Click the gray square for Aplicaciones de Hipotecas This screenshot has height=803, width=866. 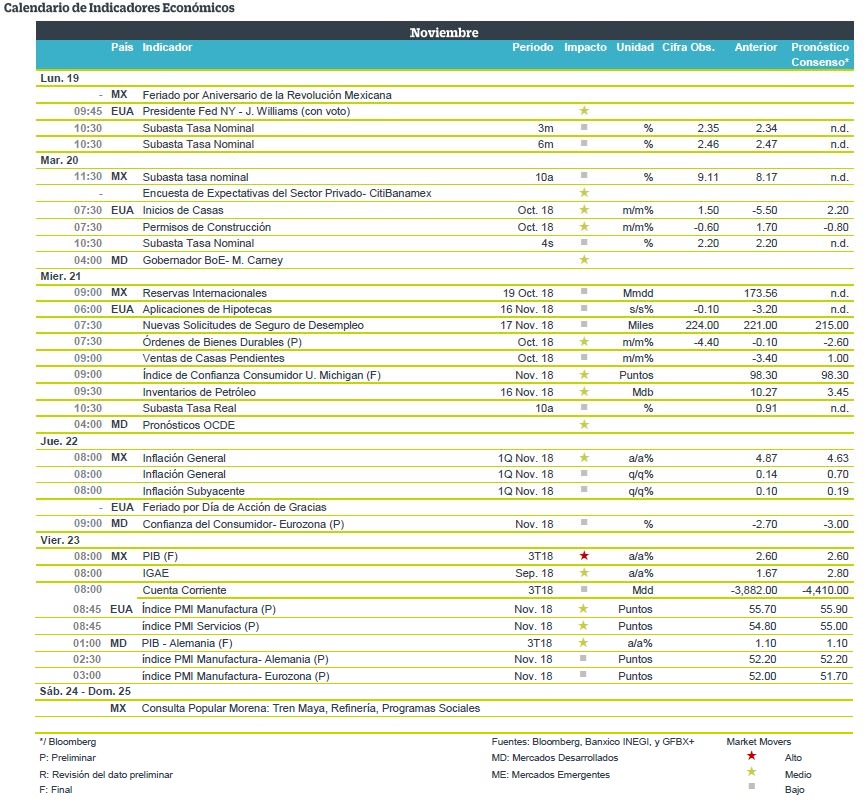click(584, 308)
